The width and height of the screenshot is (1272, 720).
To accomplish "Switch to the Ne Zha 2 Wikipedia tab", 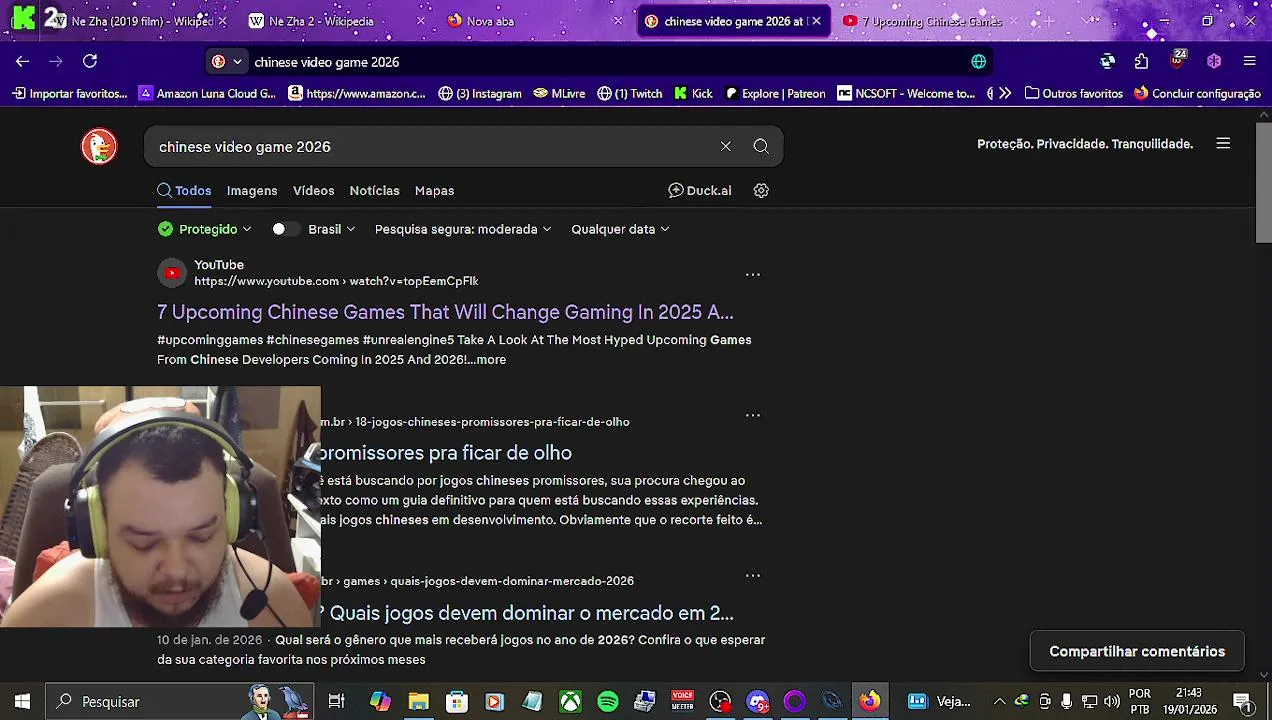I will point(336,21).
